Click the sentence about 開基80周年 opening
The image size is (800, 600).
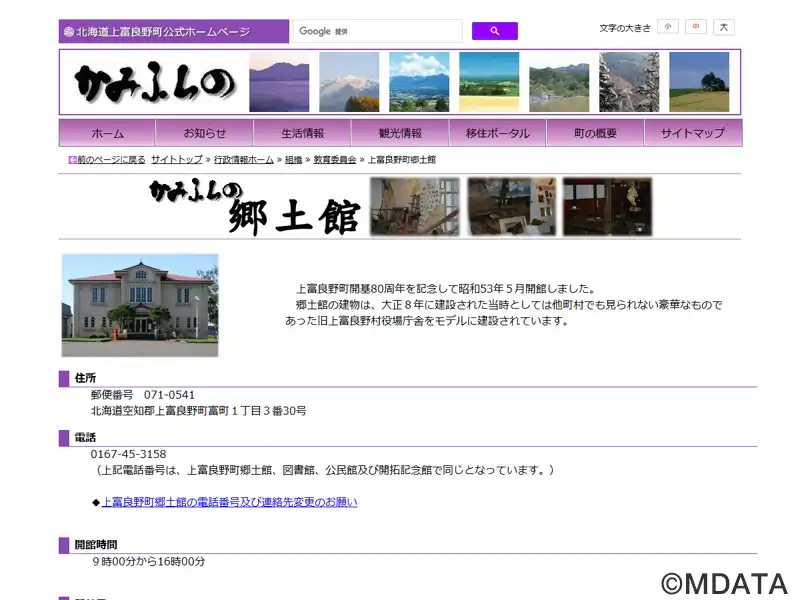tap(446, 289)
